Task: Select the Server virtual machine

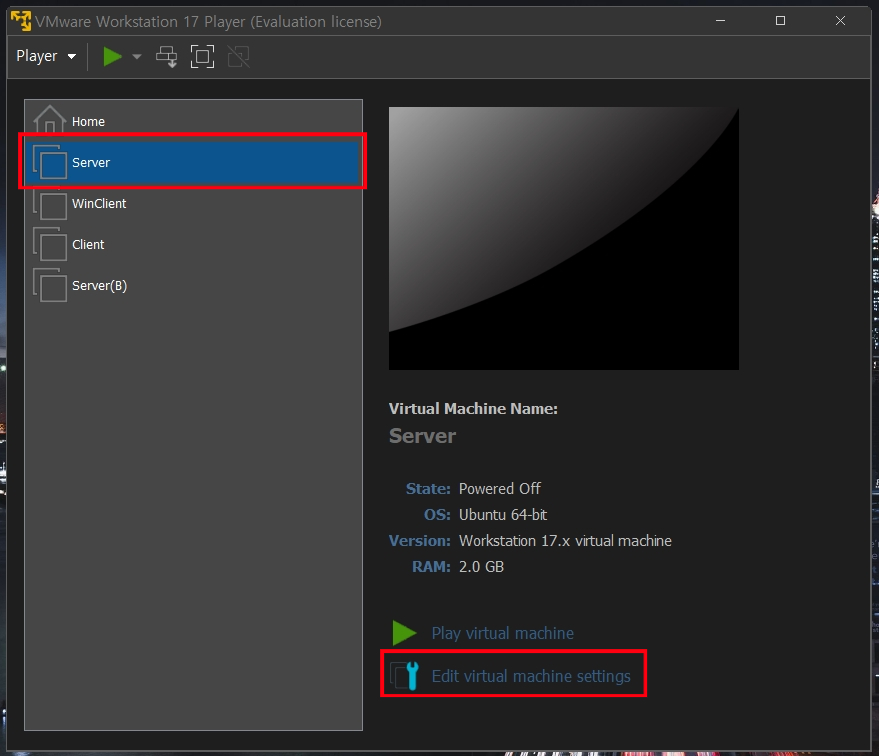Action: (193, 162)
